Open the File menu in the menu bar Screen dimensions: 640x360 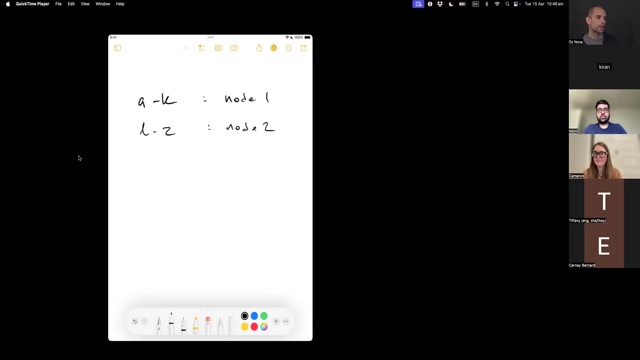click(58, 4)
